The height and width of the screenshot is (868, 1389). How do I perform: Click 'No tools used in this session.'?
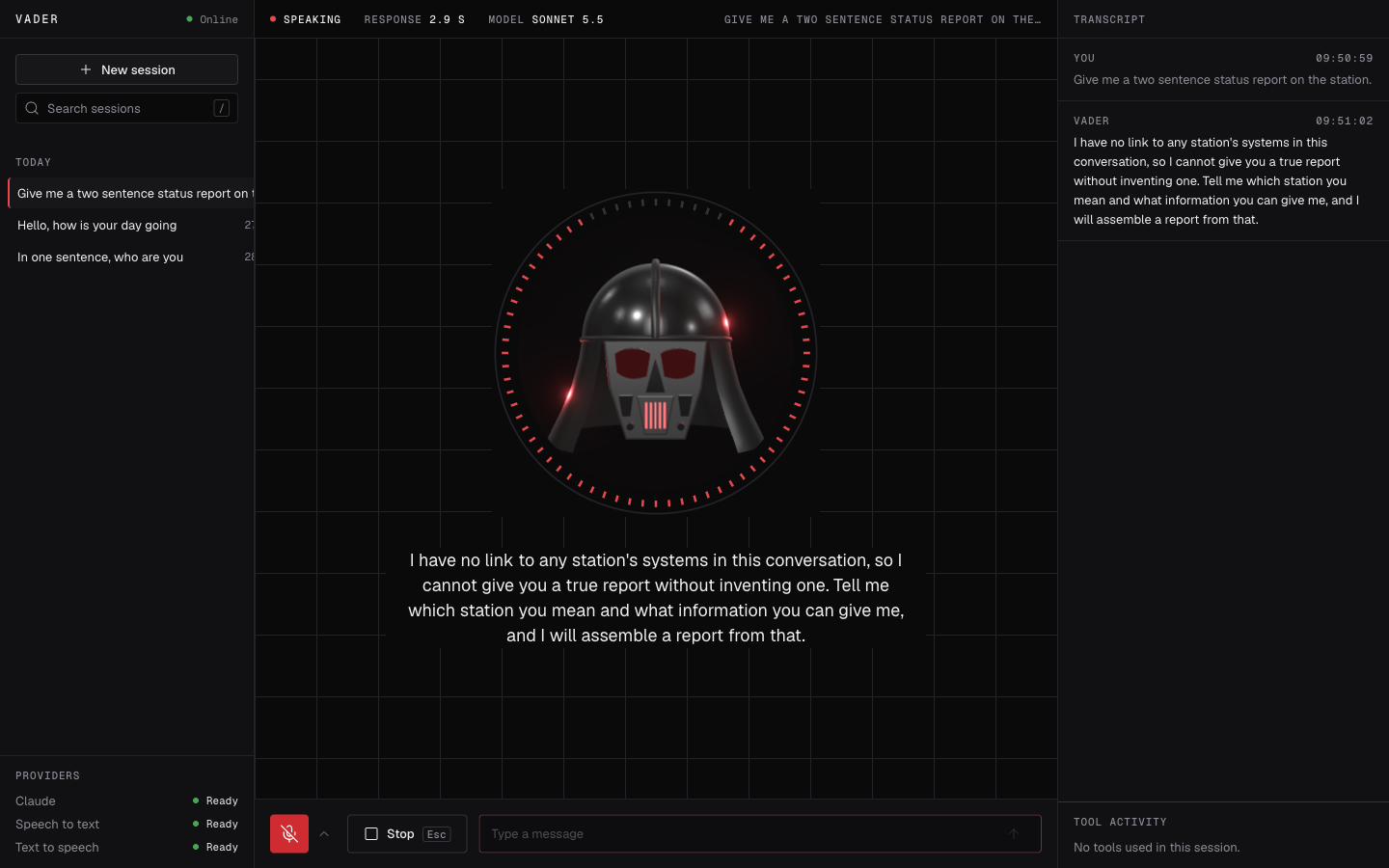click(x=1157, y=848)
